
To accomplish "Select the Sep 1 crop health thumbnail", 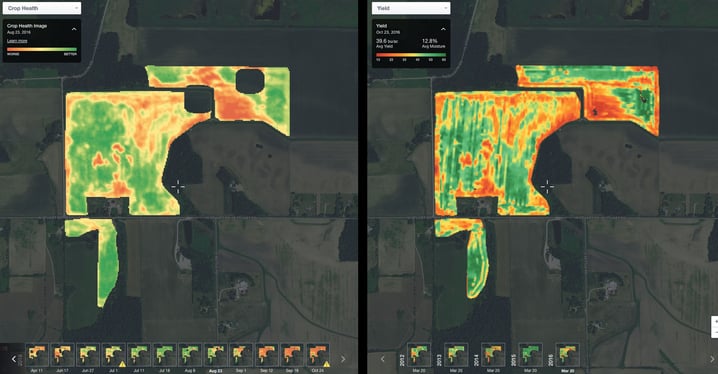I will (241, 355).
